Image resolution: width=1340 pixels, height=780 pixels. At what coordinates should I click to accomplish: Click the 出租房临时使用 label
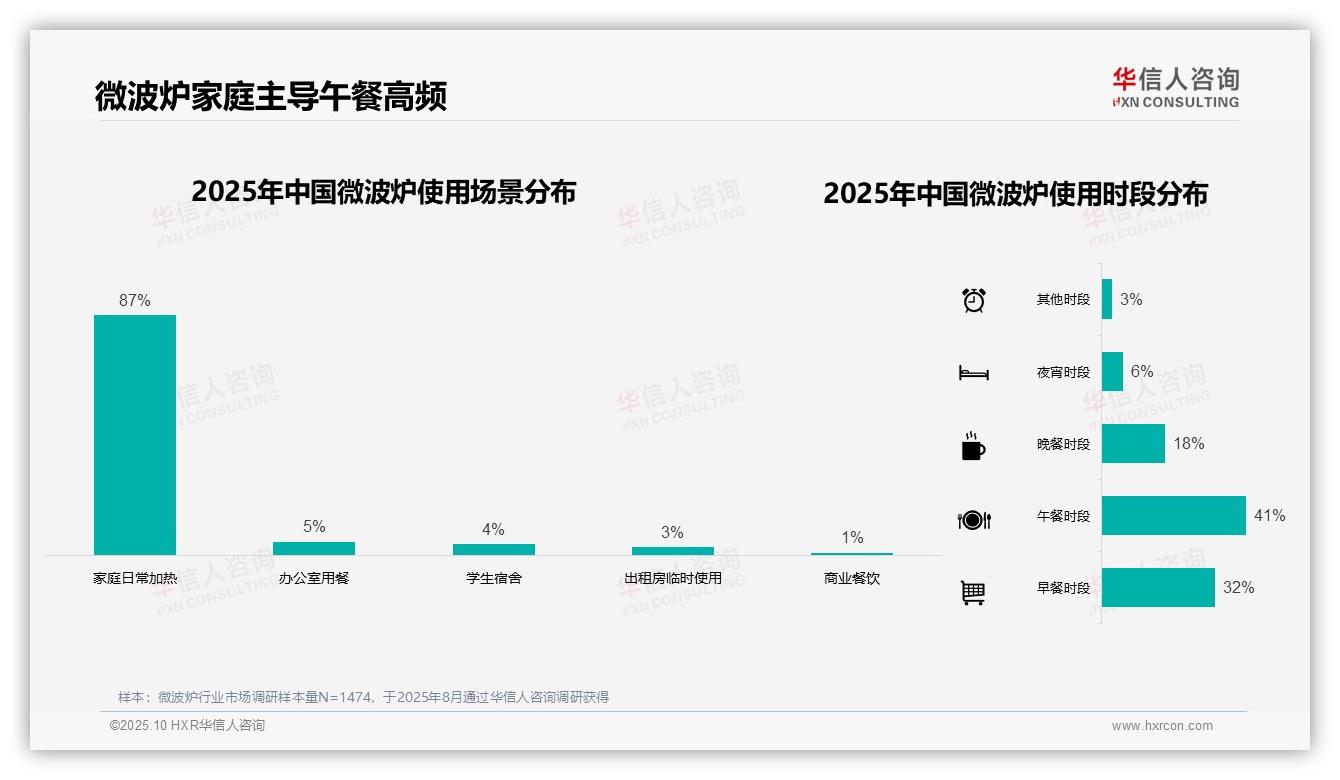672,577
